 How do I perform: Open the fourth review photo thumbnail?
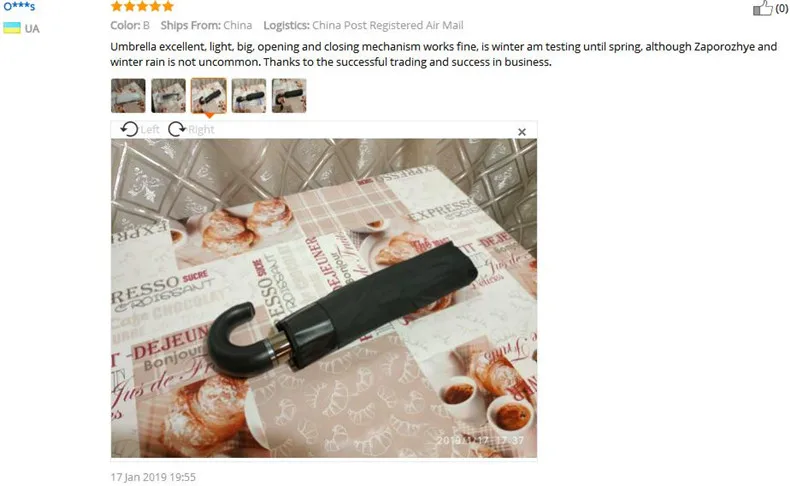point(249,96)
